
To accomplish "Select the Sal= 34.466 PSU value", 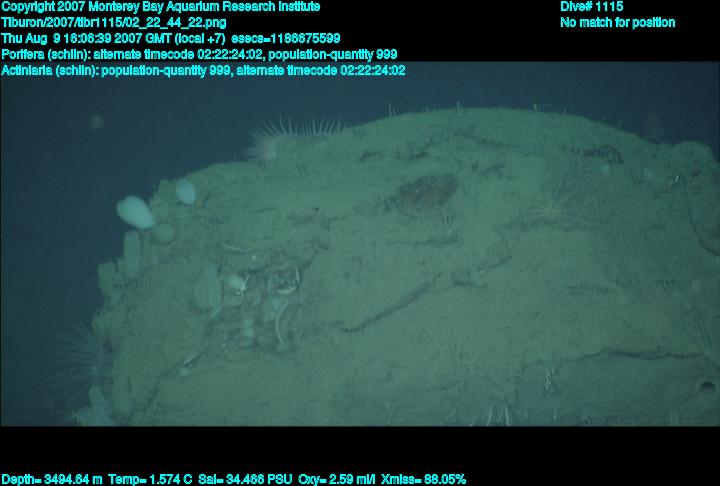I will [x=245, y=480].
